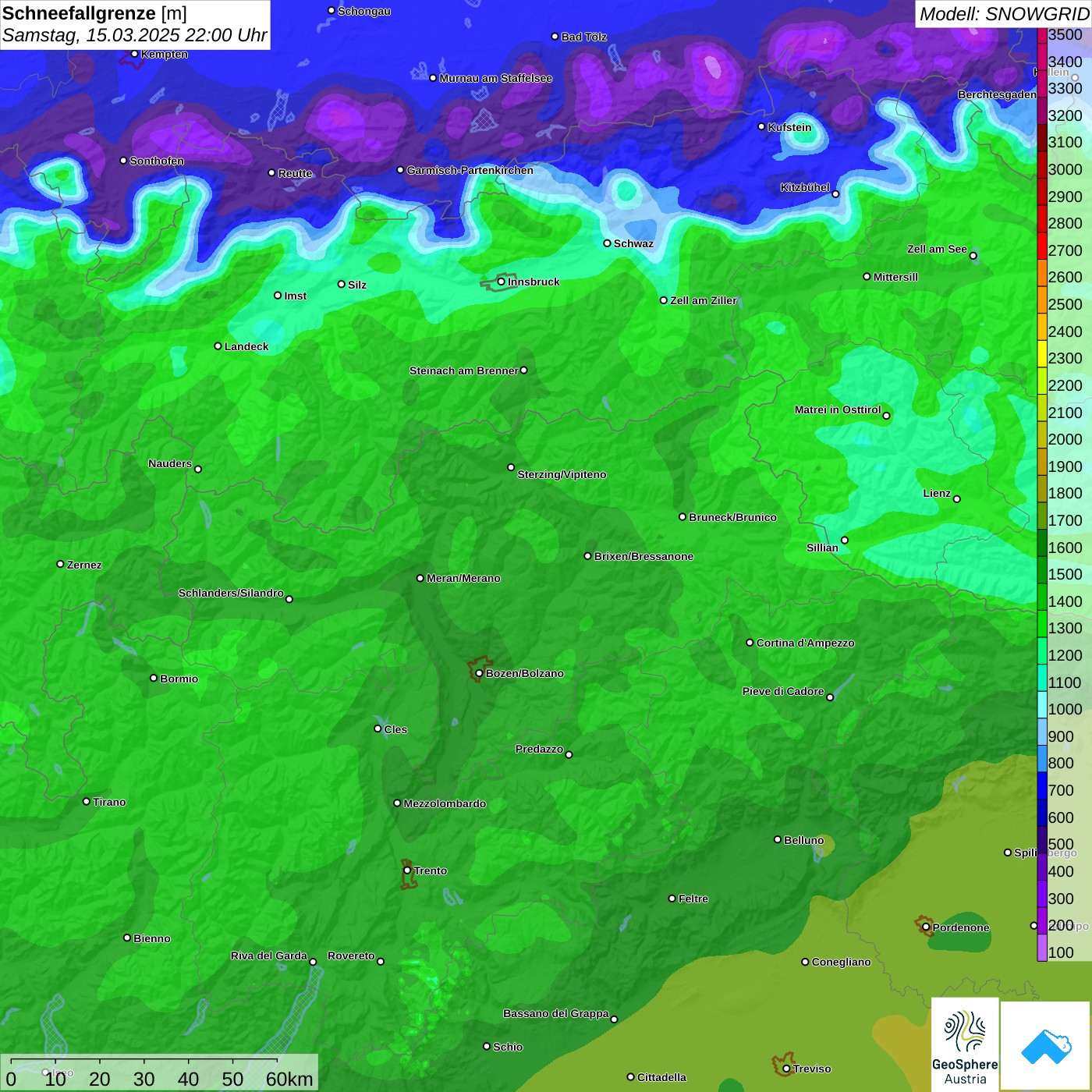Click the Modell: SNOWGRID label
The image size is (1092, 1092).
point(1004,14)
